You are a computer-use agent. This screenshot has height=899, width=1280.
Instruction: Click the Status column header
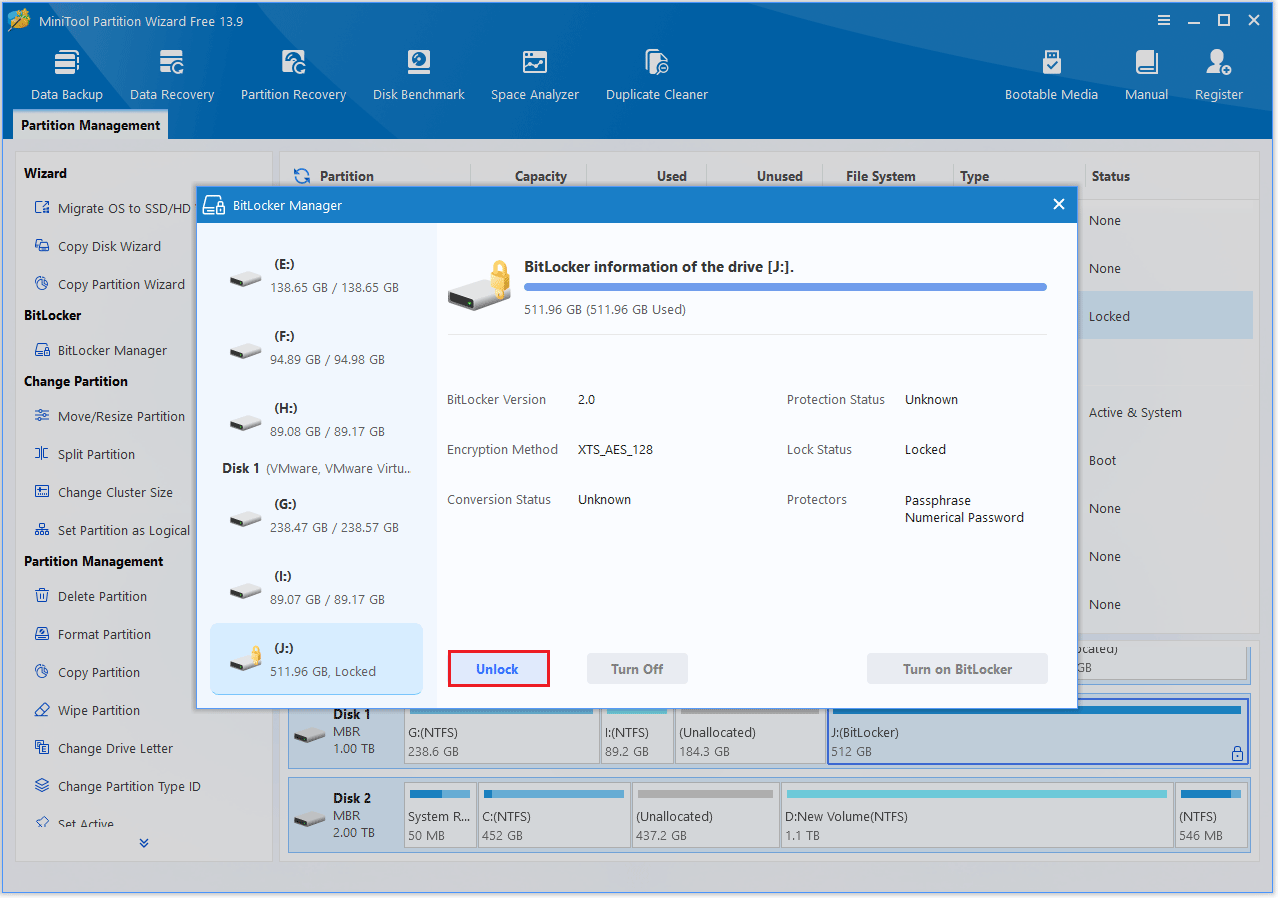tap(1110, 176)
